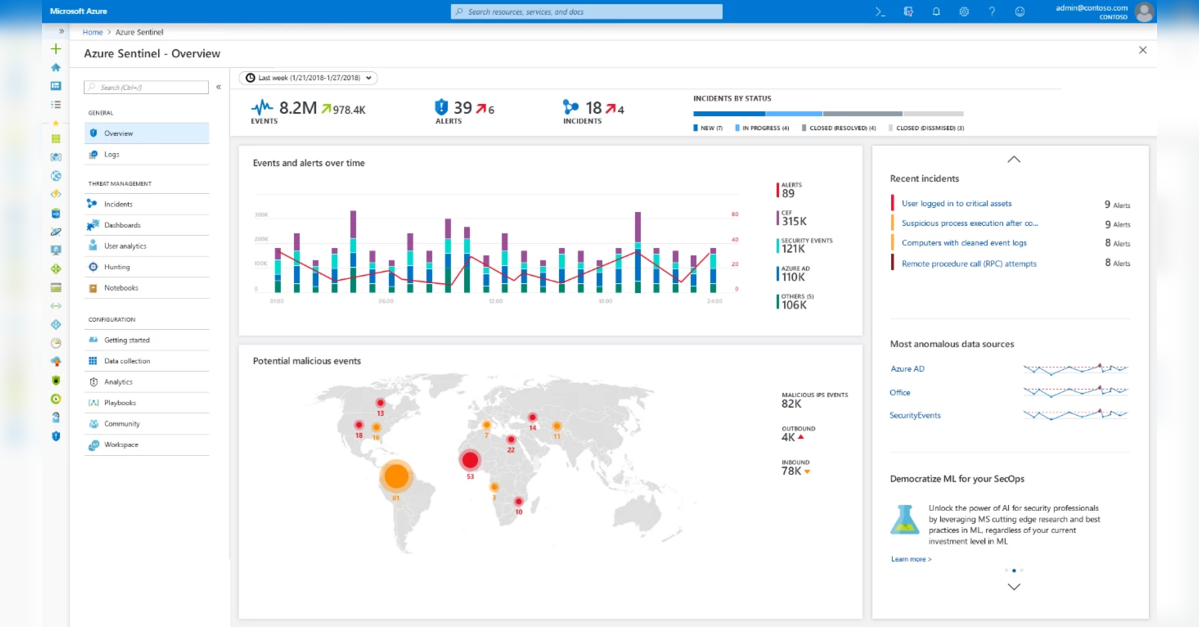Click the notifications bell icon
1199x627 pixels.
point(936,12)
